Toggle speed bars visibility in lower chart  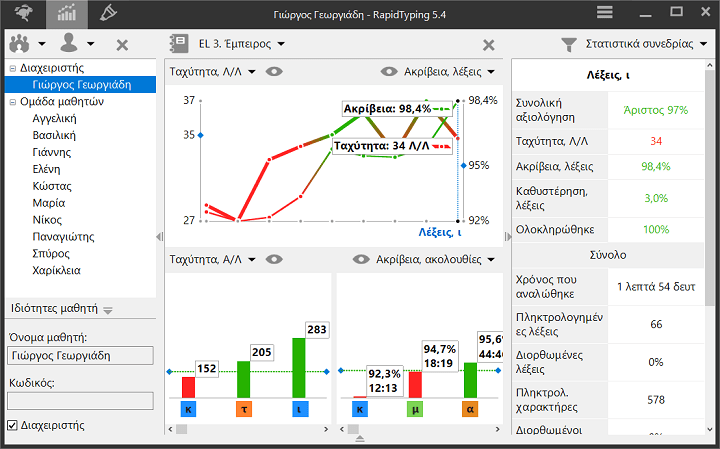(x=274, y=259)
